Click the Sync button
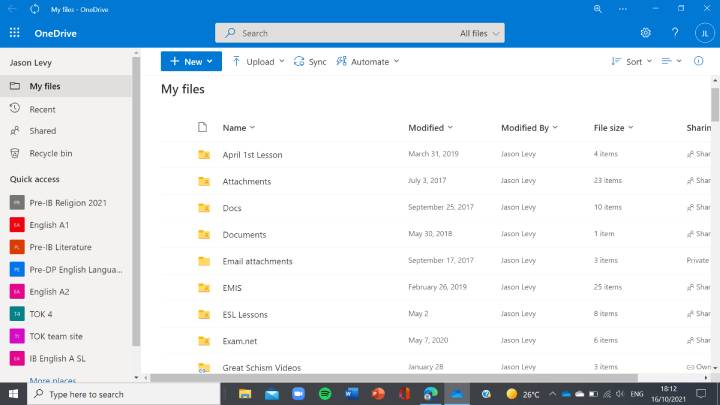Viewport: 720px width, 405px height. (310, 62)
